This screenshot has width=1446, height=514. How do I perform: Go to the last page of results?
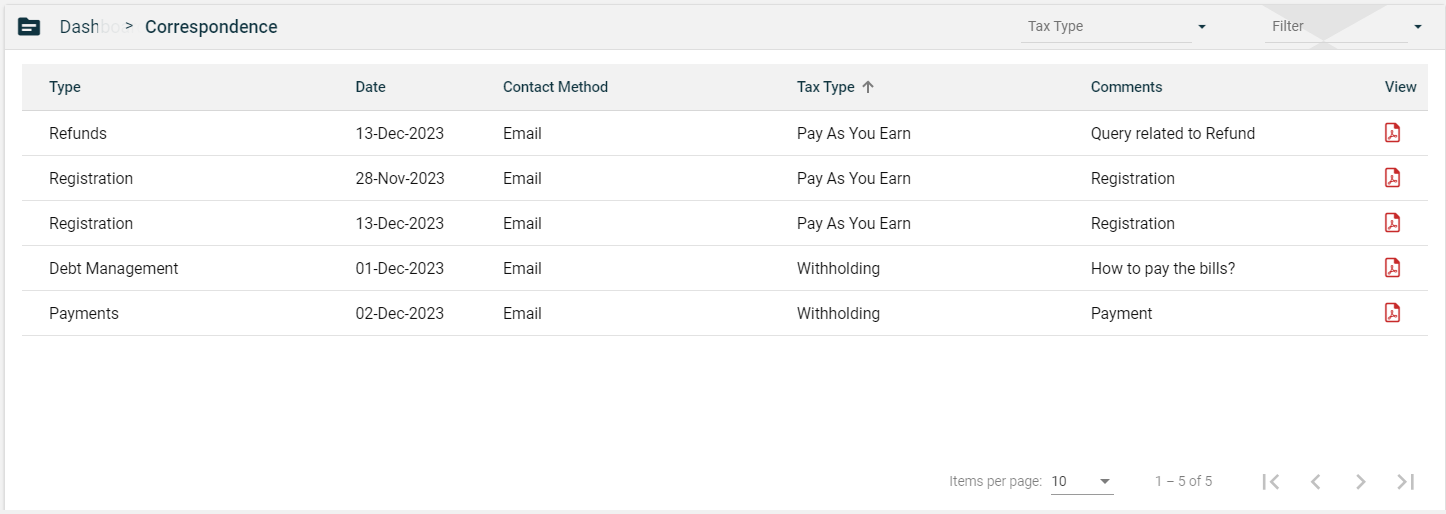pyautogui.click(x=1405, y=481)
